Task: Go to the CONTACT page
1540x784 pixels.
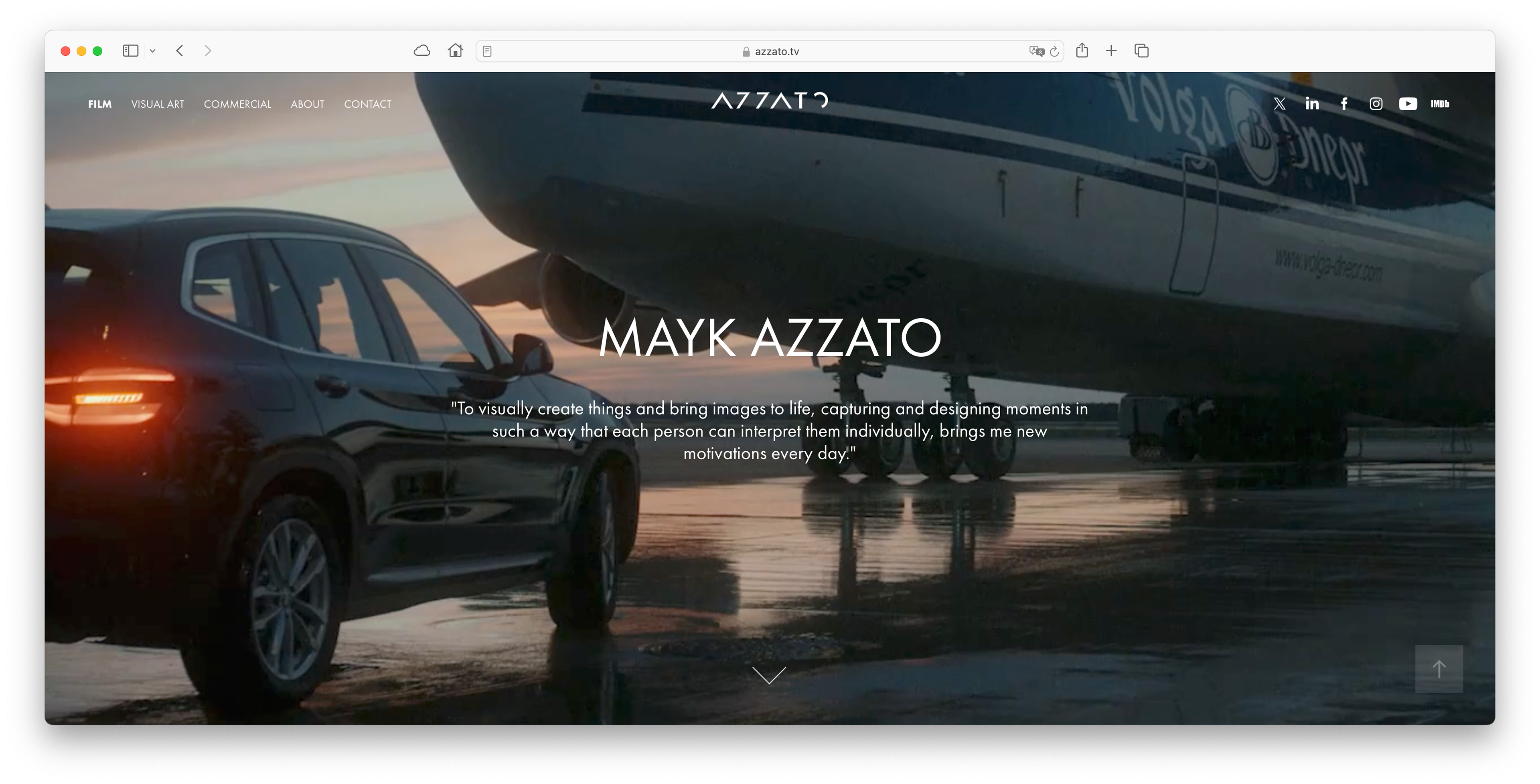Action: [x=368, y=104]
